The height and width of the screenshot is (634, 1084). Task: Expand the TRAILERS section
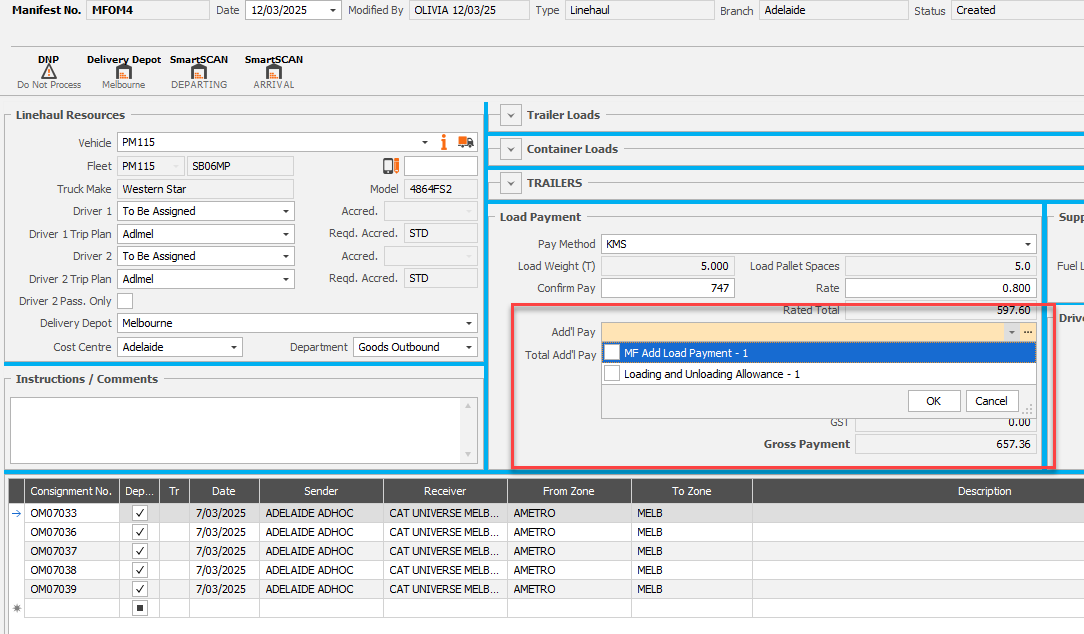click(x=511, y=183)
